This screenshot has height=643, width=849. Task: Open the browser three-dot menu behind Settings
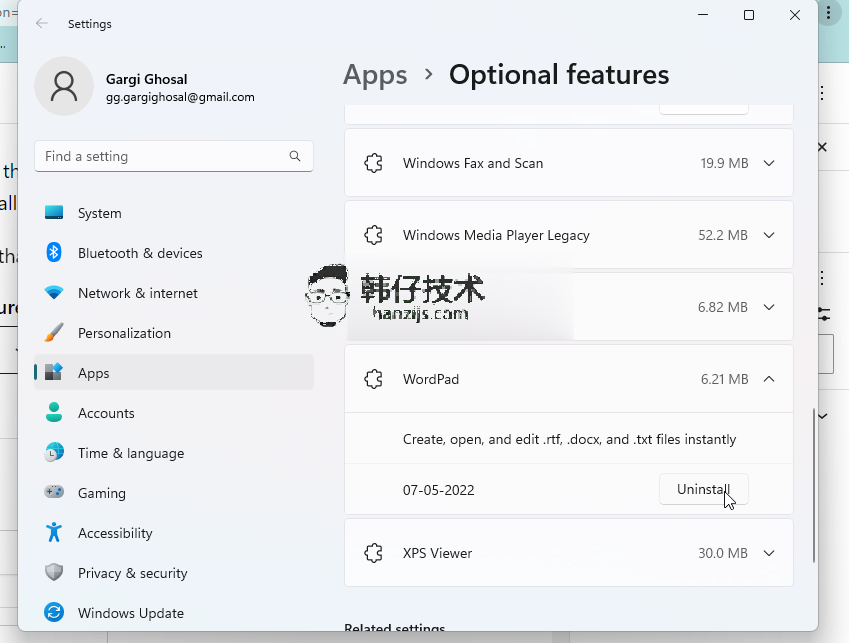(828, 14)
